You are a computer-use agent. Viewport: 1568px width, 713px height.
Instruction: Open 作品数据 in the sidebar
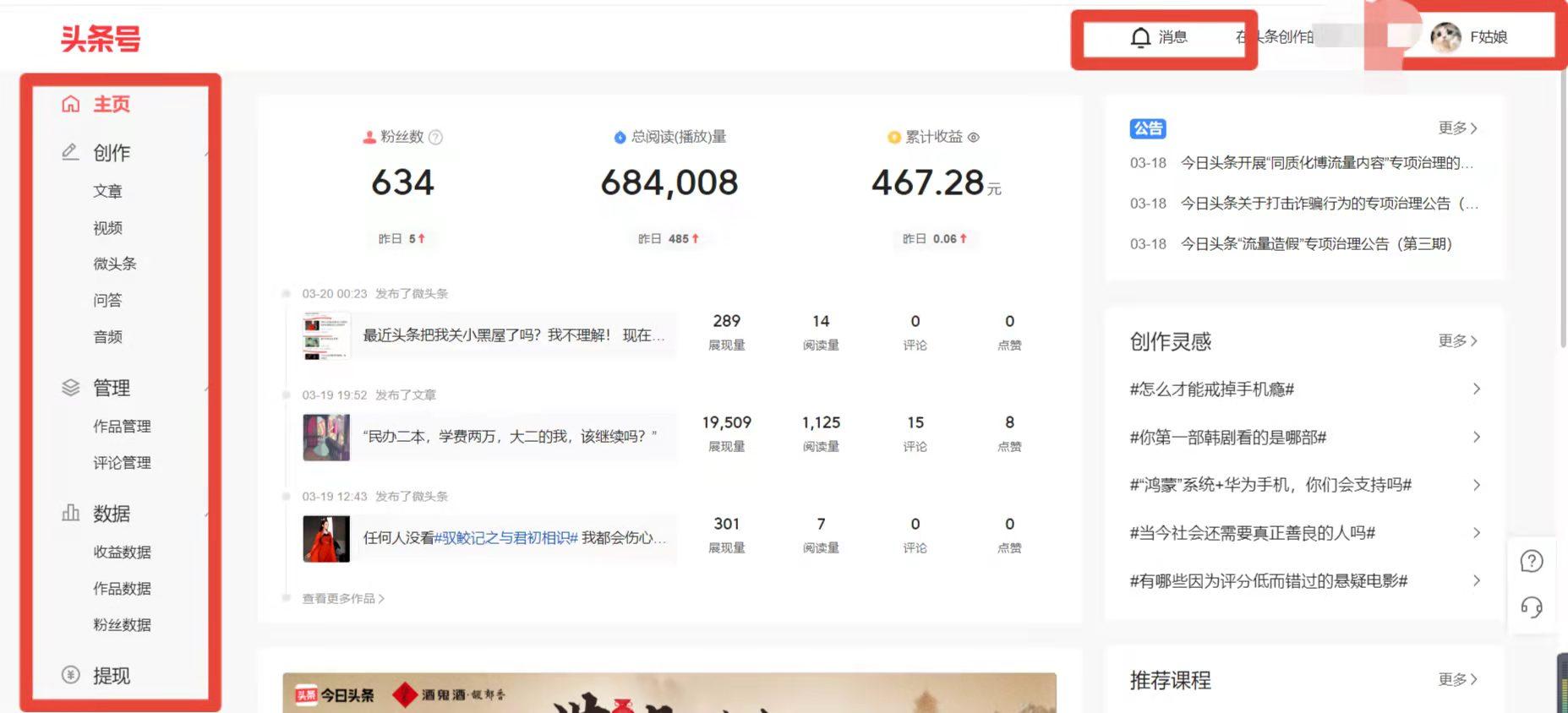pos(122,588)
